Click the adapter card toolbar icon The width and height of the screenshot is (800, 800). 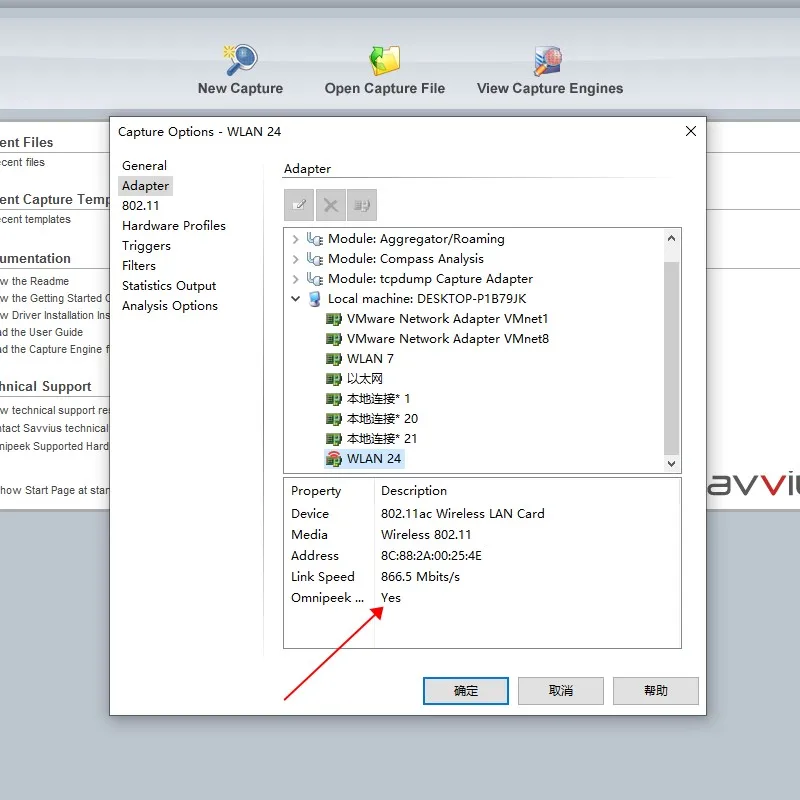pos(362,205)
